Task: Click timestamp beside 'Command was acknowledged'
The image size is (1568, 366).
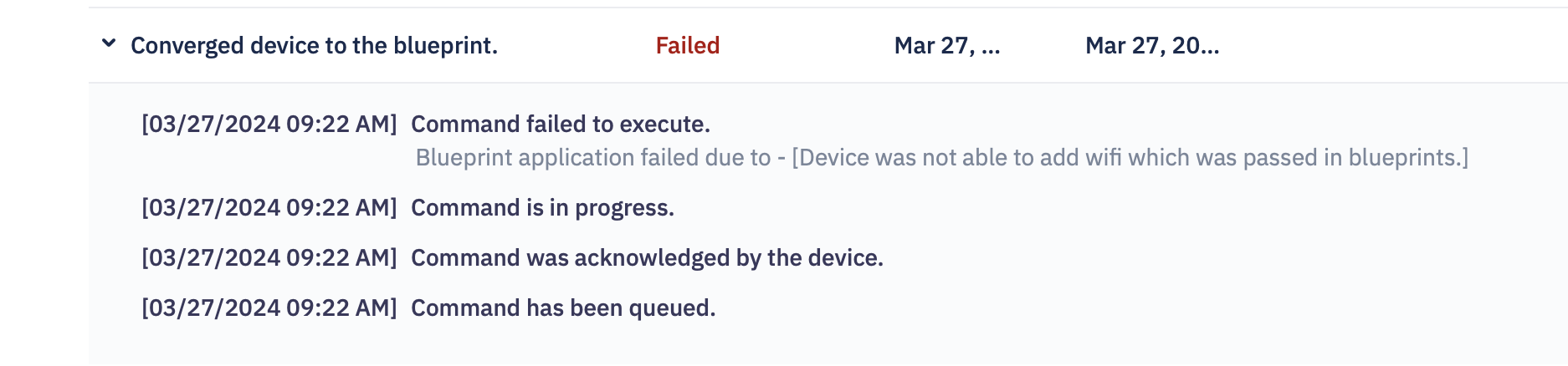Action: (269, 257)
